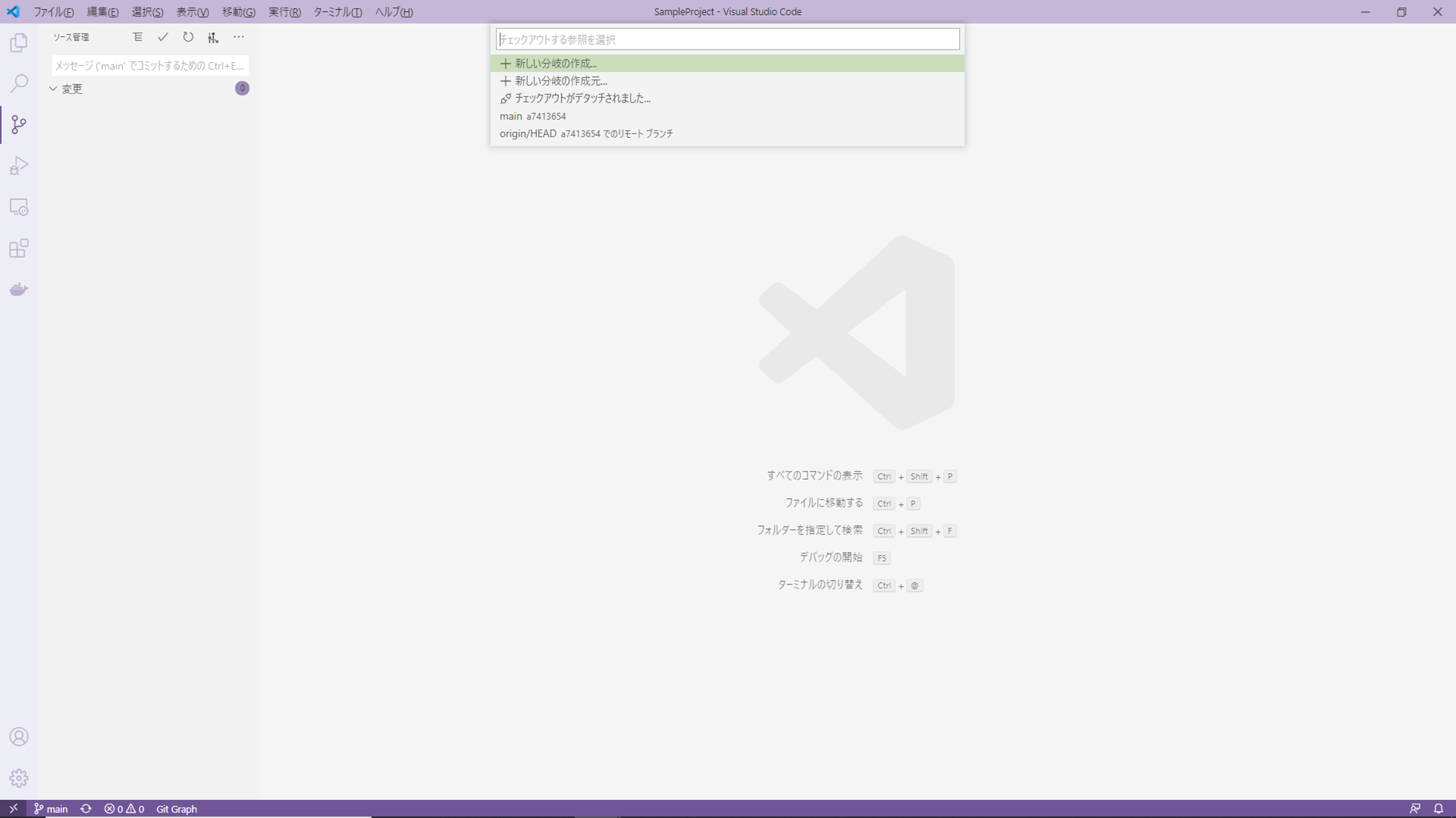Open the Explorer view in activity bar
This screenshot has height=818, width=1456.
click(x=19, y=42)
